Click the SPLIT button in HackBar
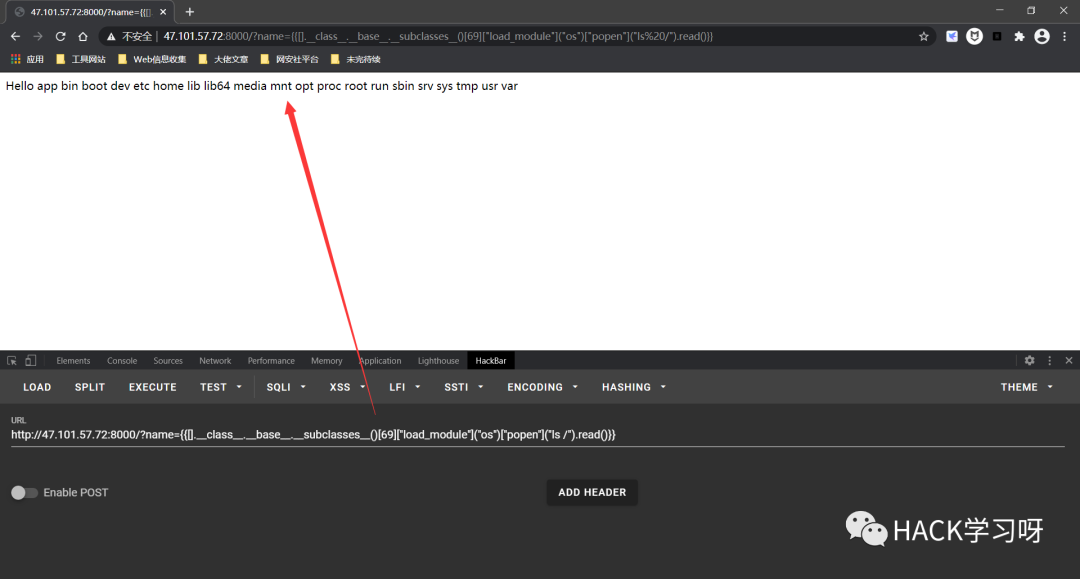This screenshot has width=1080, height=579. click(x=90, y=387)
